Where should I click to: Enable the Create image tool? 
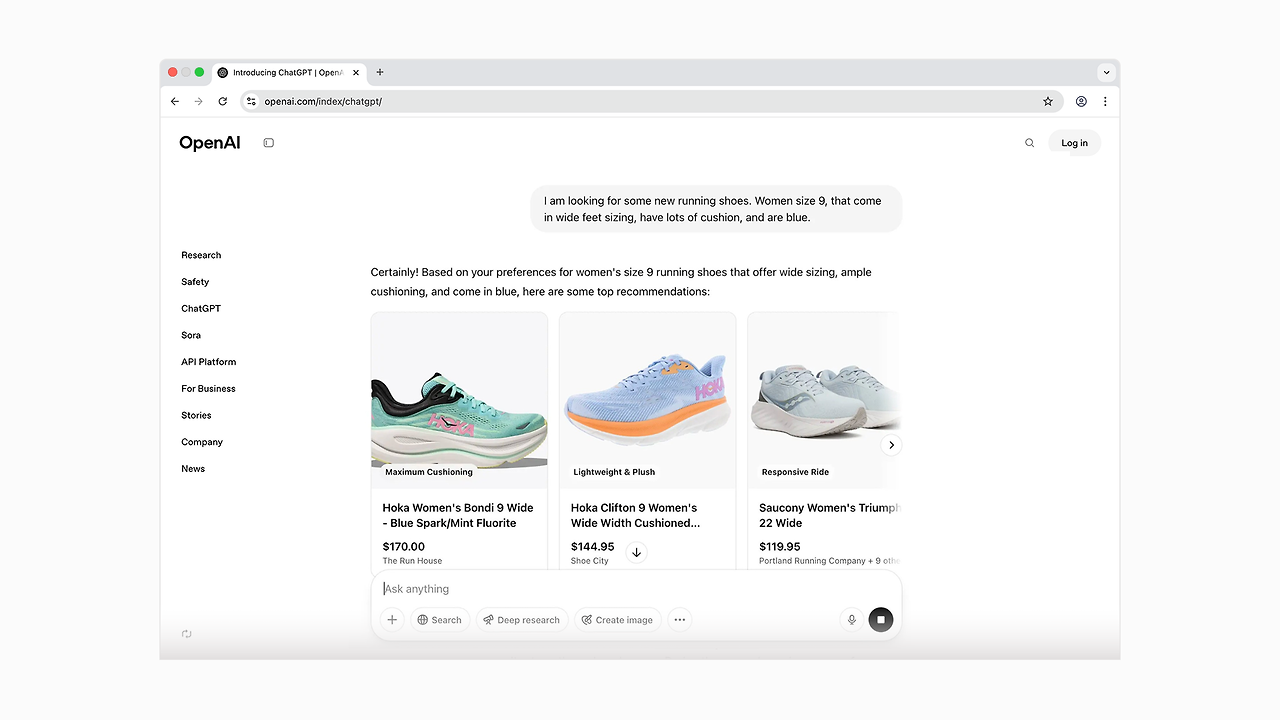(617, 620)
